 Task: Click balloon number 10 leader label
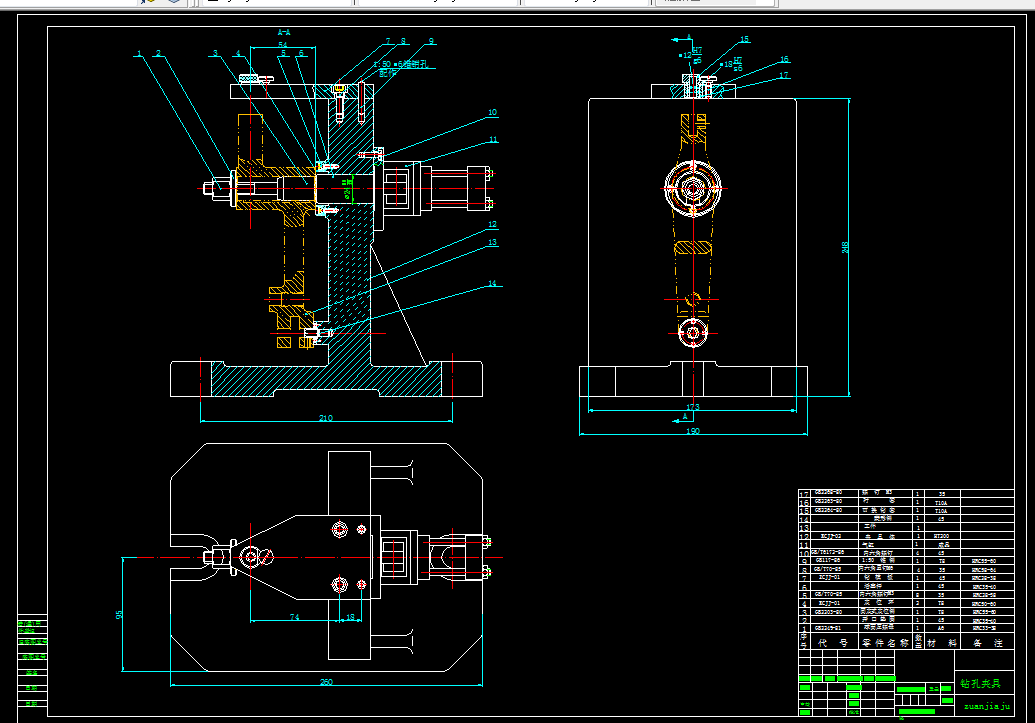click(x=492, y=112)
